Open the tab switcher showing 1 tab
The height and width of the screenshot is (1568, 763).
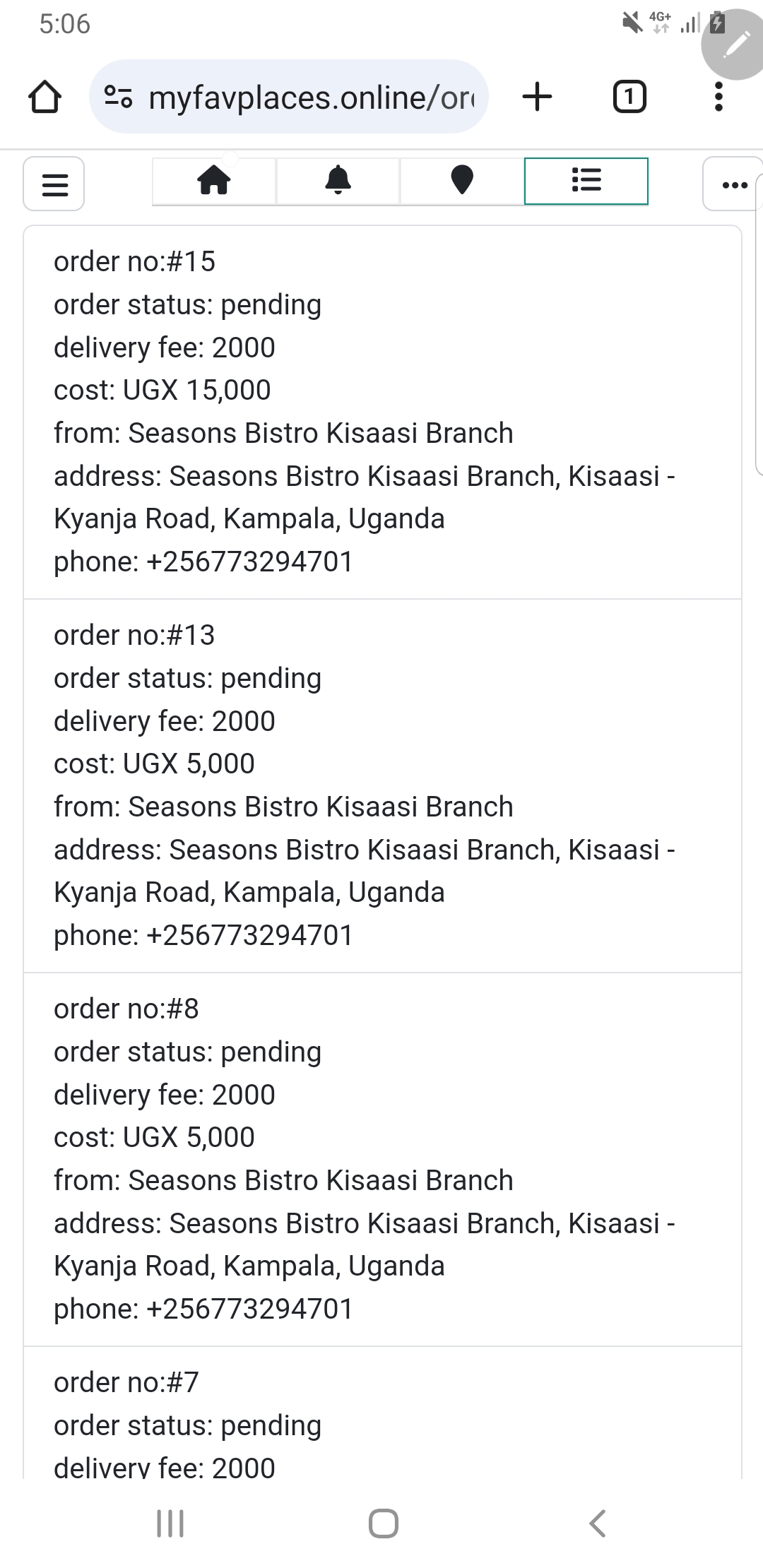[x=629, y=97]
